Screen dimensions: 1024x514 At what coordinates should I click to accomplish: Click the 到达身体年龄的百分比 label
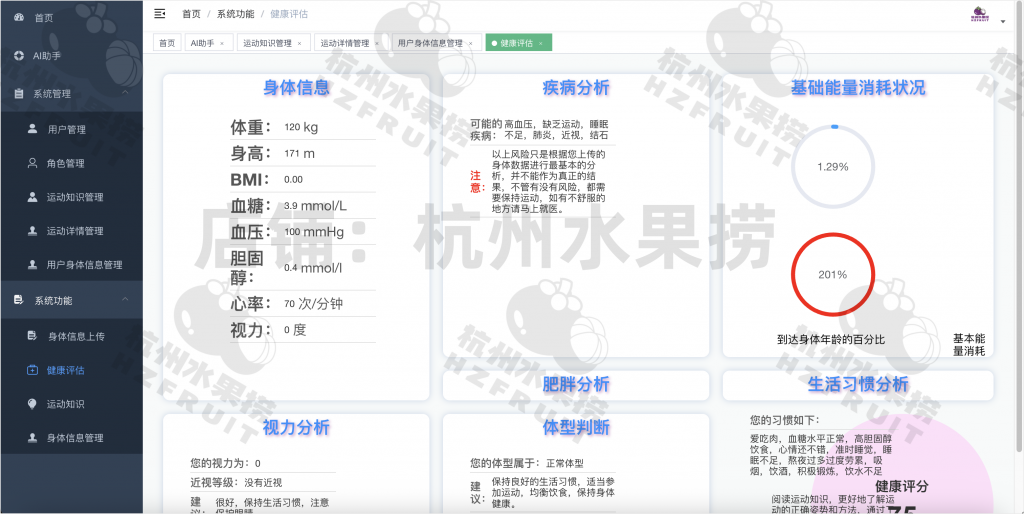[x=831, y=340]
